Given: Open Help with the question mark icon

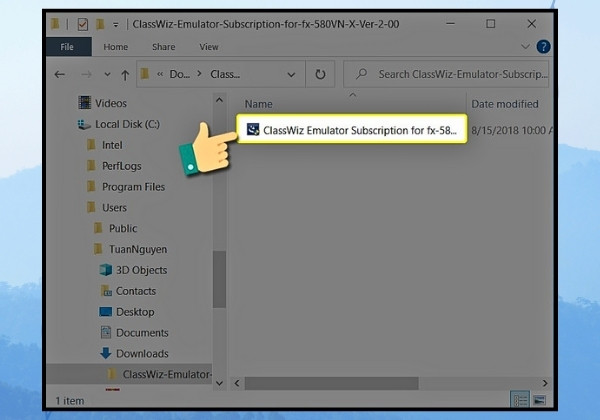Looking at the screenshot, I should click(x=543, y=47).
